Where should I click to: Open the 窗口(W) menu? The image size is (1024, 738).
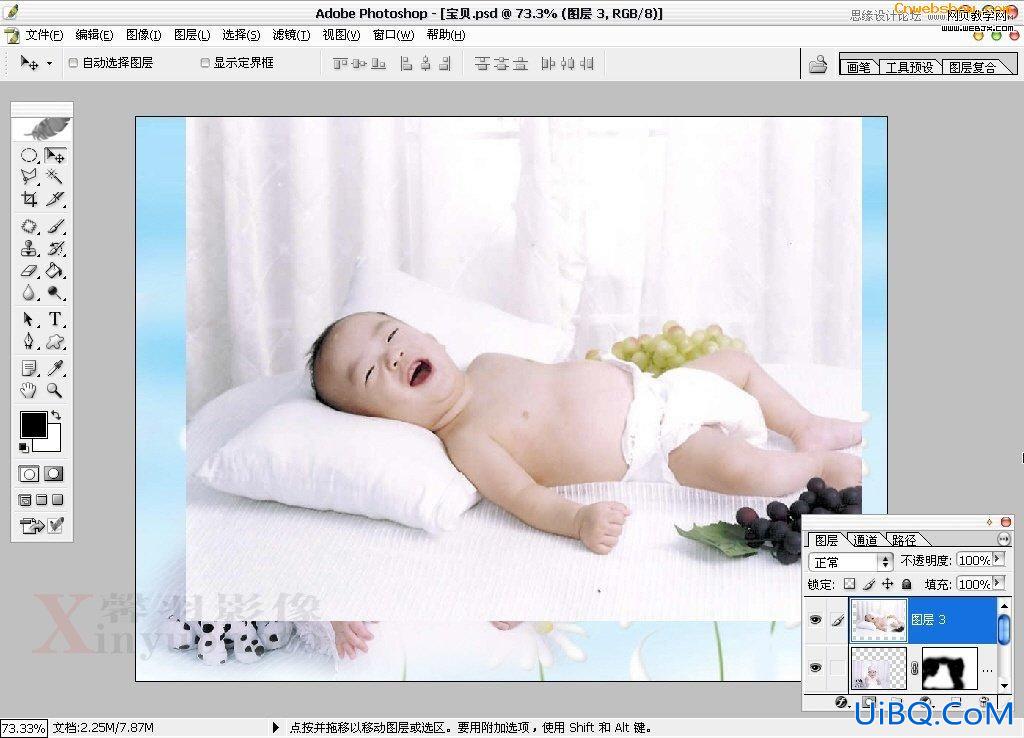(393, 35)
